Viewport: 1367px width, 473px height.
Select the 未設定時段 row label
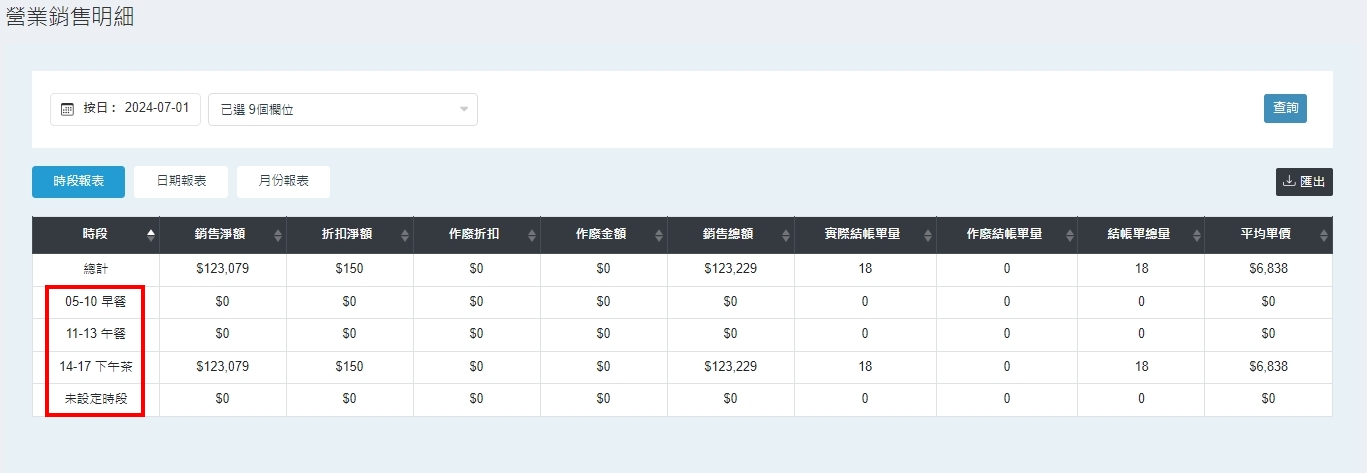tap(96, 399)
